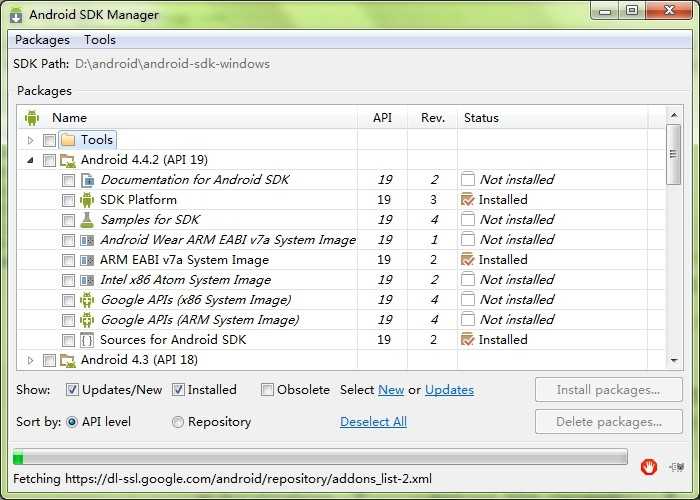Click the red stop hand icon
The height and width of the screenshot is (500, 700).
tap(649, 467)
